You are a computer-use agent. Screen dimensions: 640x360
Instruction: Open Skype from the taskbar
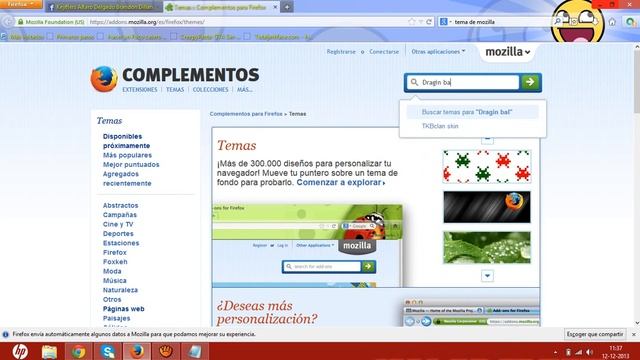pyautogui.click(x=107, y=351)
